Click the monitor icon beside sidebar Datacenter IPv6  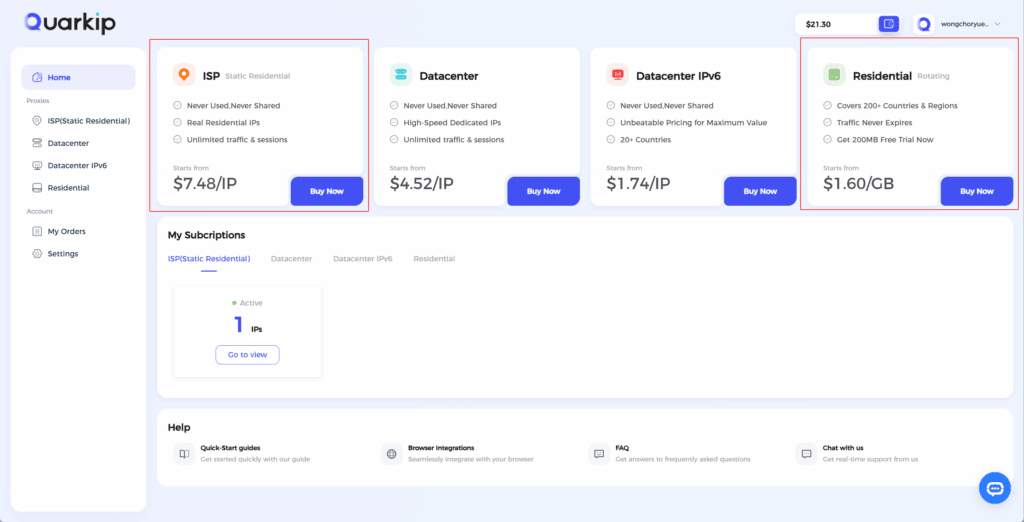coord(37,165)
